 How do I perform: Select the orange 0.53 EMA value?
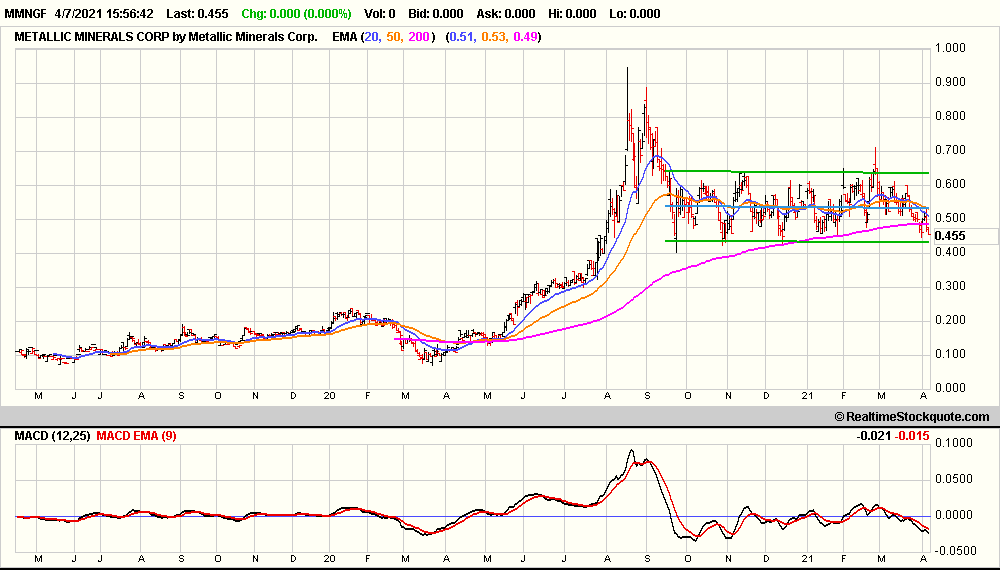coord(493,37)
